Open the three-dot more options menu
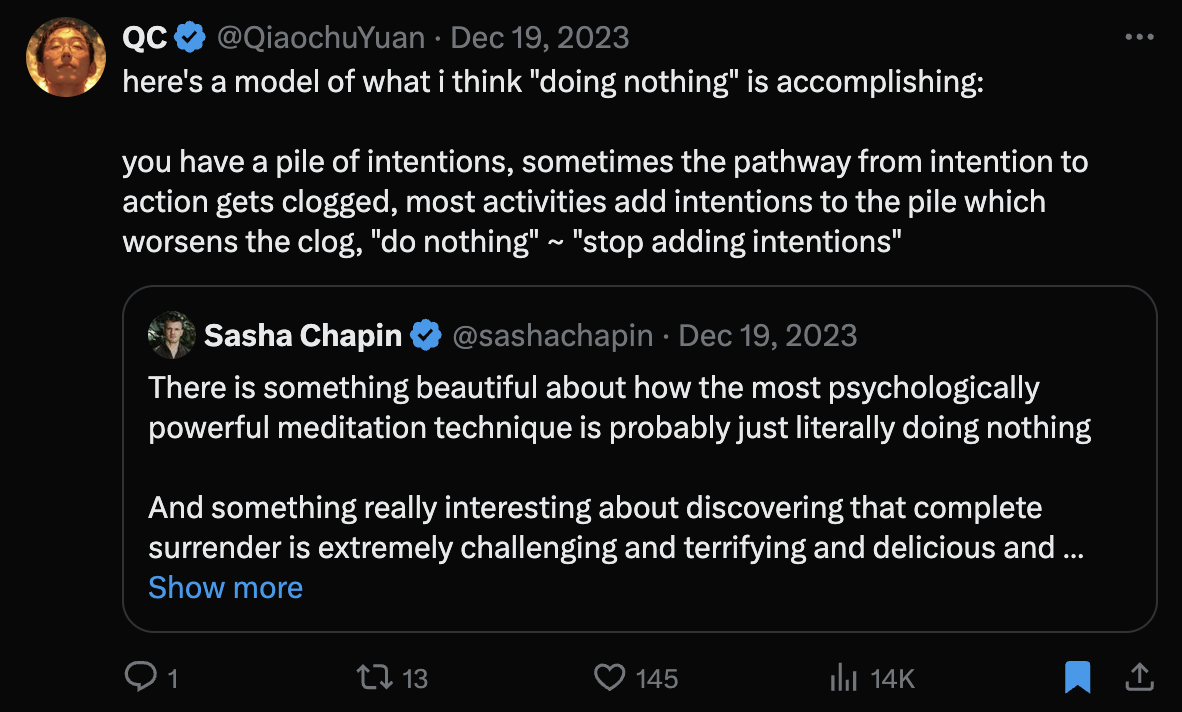This screenshot has width=1182, height=712. (1139, 38)
